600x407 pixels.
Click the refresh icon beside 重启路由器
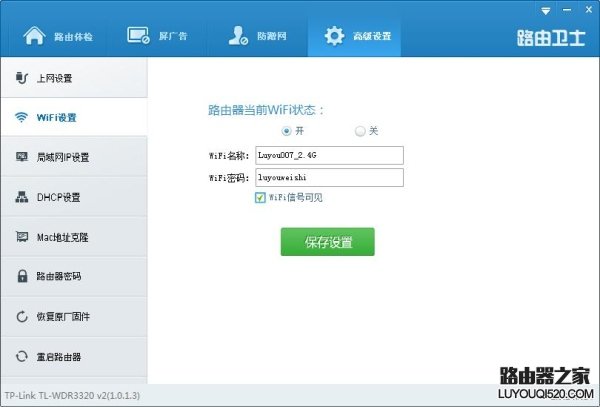point(22,357)
